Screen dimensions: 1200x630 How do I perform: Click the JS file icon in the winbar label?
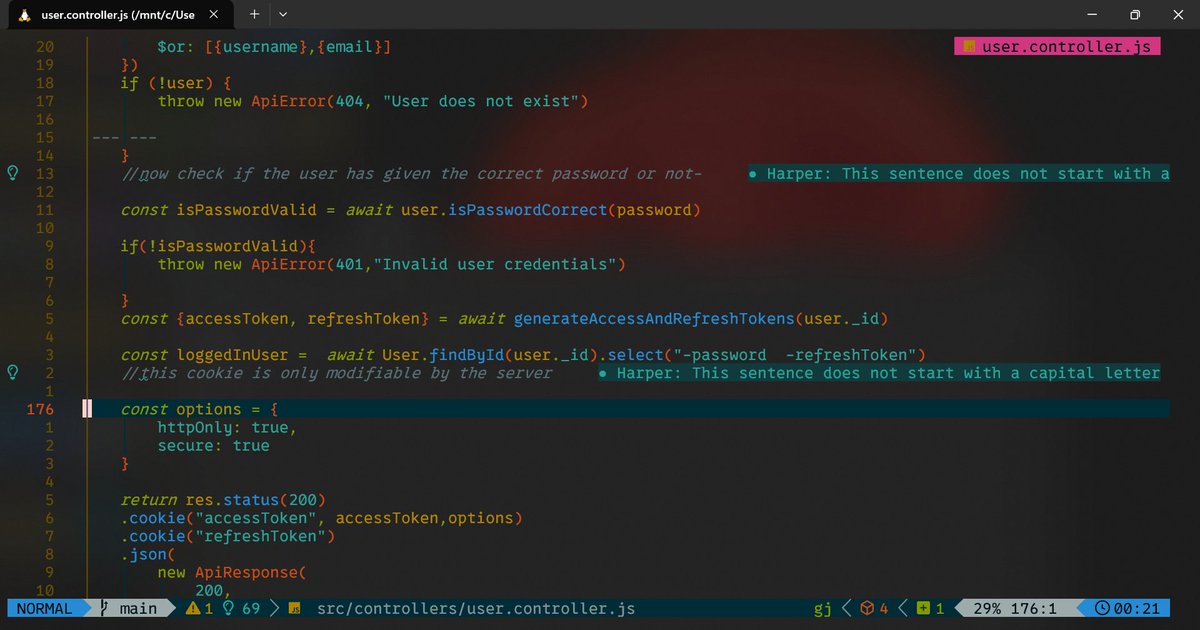coord(969,46)
